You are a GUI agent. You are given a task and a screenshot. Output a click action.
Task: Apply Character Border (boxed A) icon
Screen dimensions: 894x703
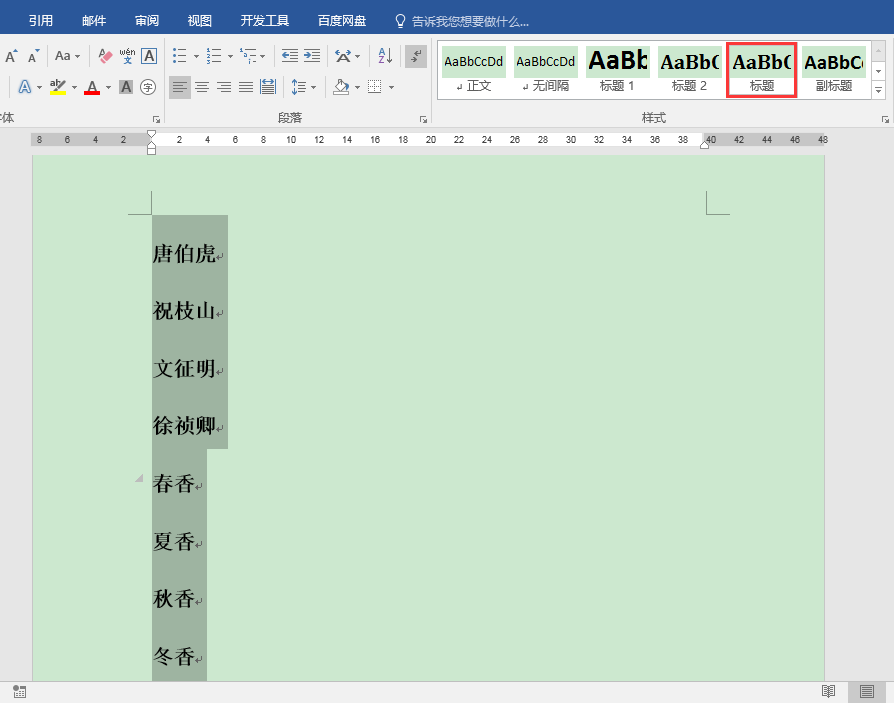click(x=149, y=56)
